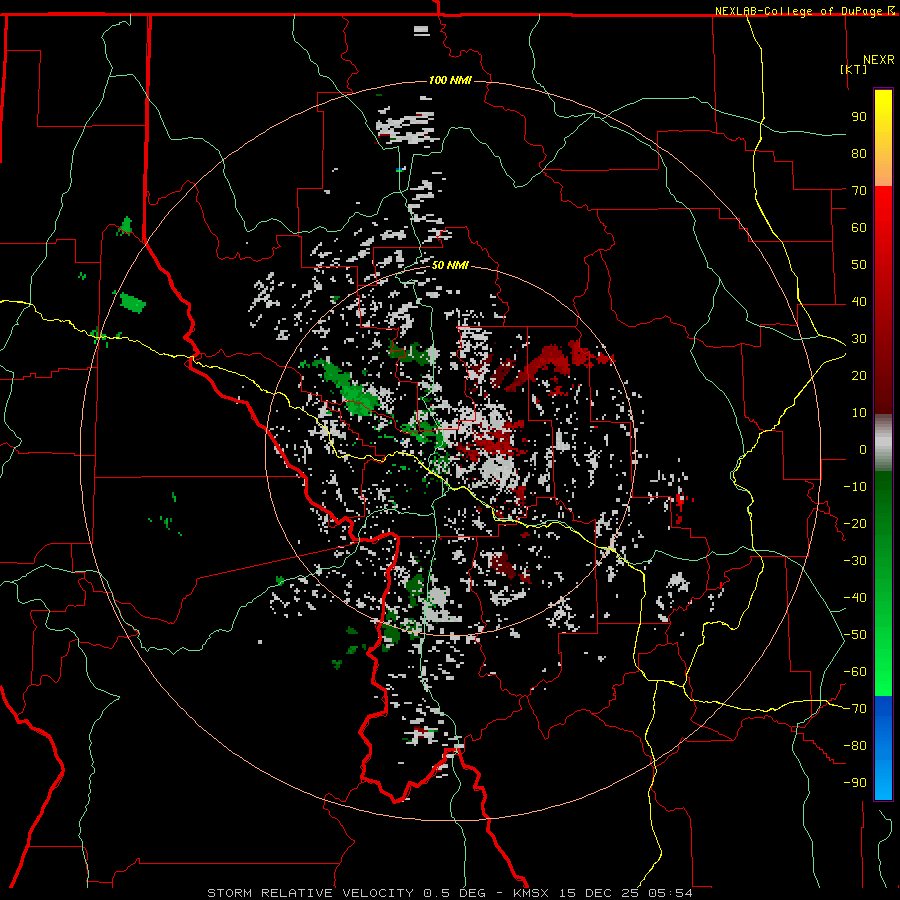Click the -10 value on the velocity scale
The image size is (900, 900).
click(855, 487)
